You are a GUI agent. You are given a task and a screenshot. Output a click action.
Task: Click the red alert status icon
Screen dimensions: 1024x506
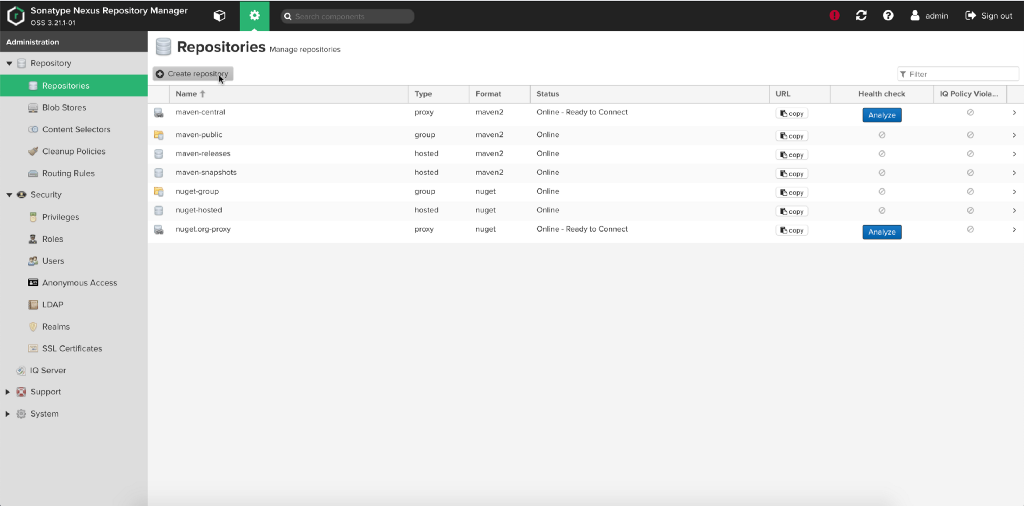pyautogui.click(x=835, y=16)
